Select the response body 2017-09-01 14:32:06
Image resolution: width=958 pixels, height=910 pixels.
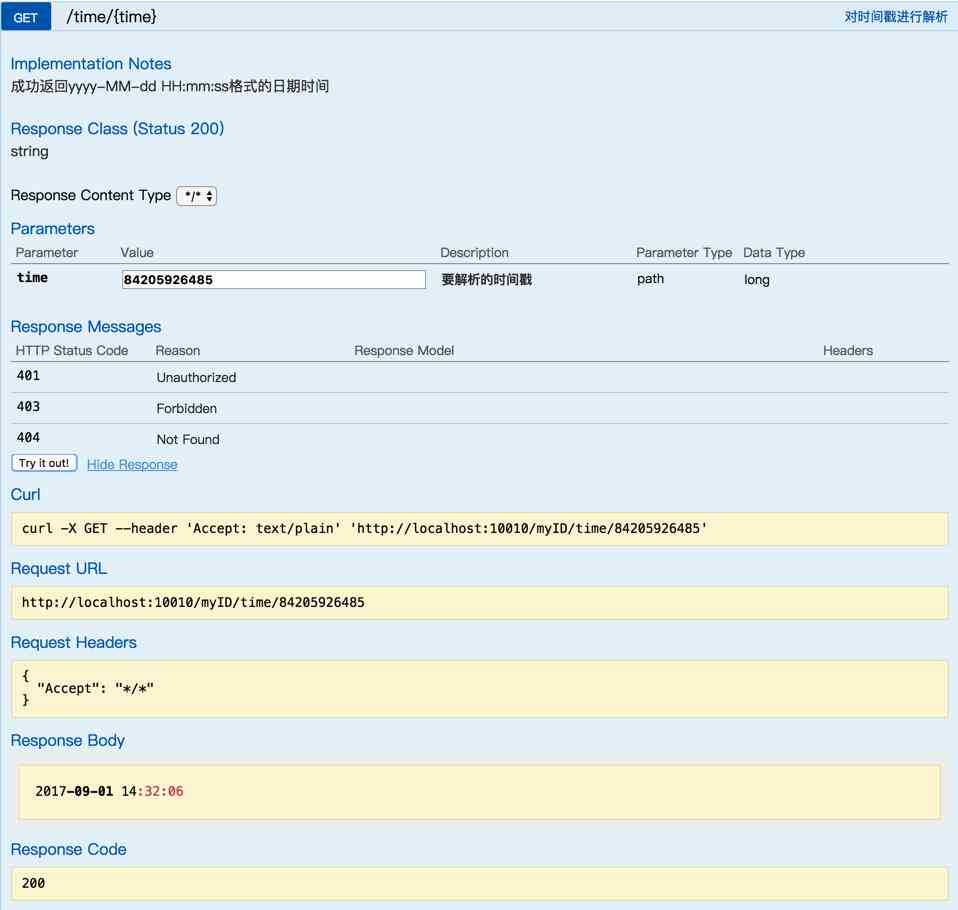[x=109, y=791]
